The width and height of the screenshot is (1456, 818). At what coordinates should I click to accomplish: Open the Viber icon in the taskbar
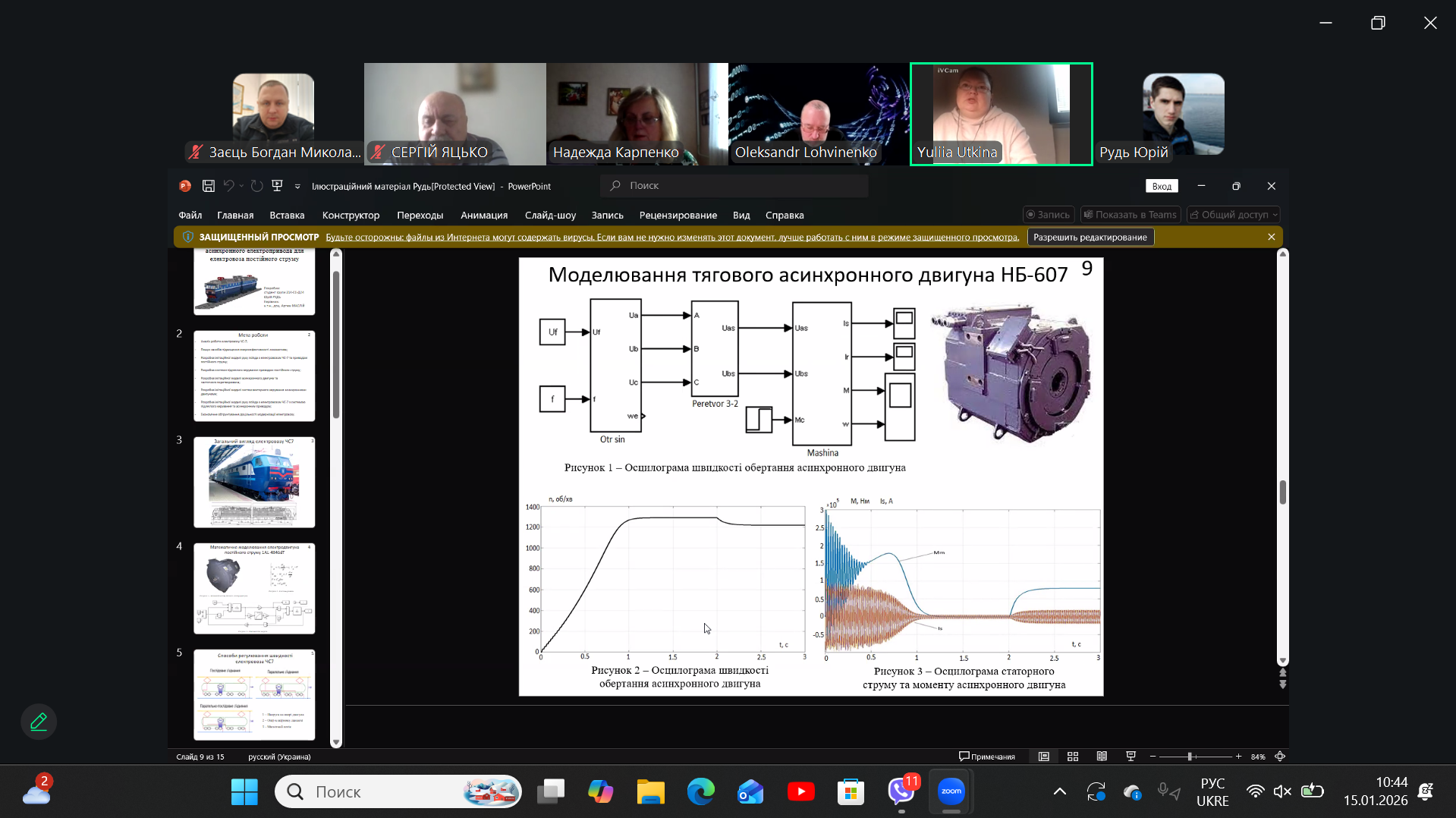coord(901,791)
